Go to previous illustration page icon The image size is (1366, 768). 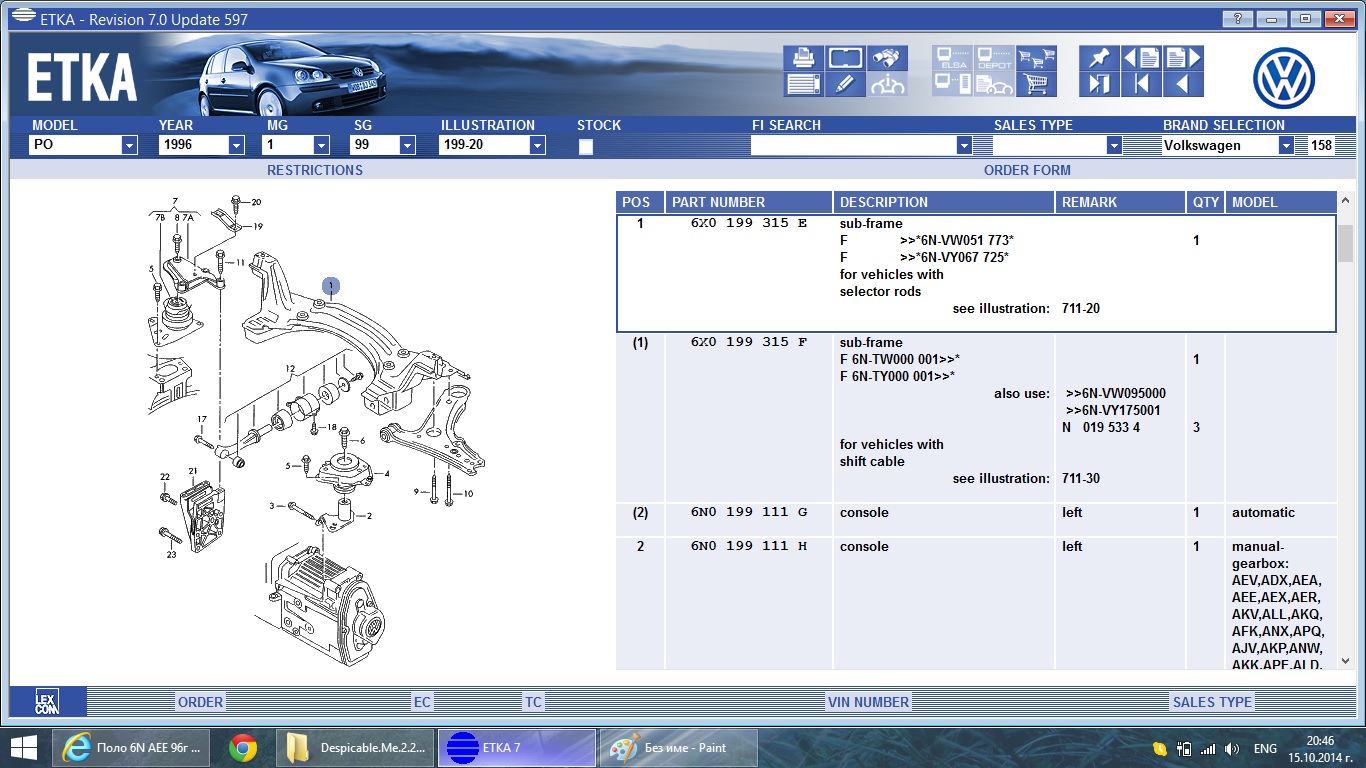point(1141,58)
